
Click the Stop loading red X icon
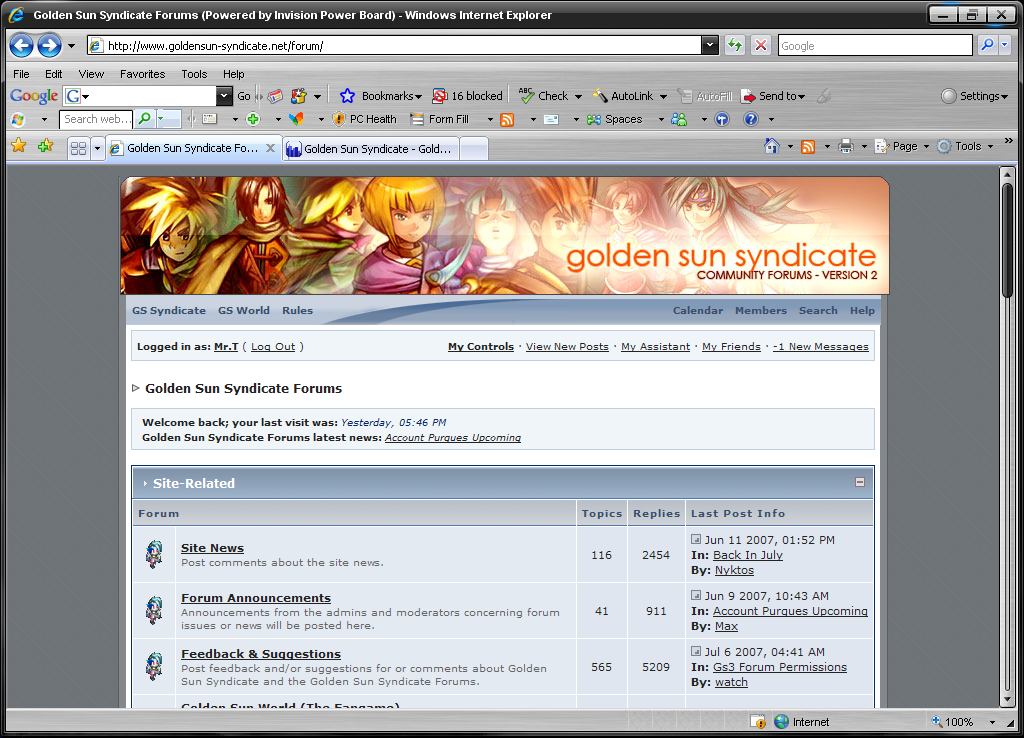coord(761,45)
